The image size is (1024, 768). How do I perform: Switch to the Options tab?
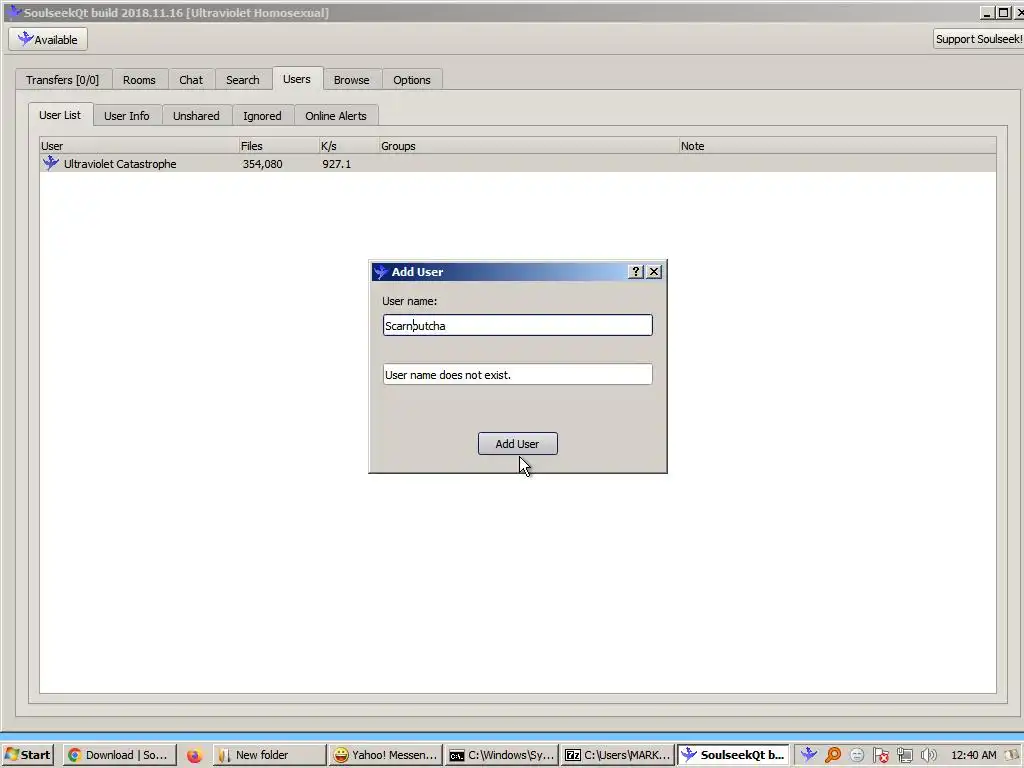(411, 80)
